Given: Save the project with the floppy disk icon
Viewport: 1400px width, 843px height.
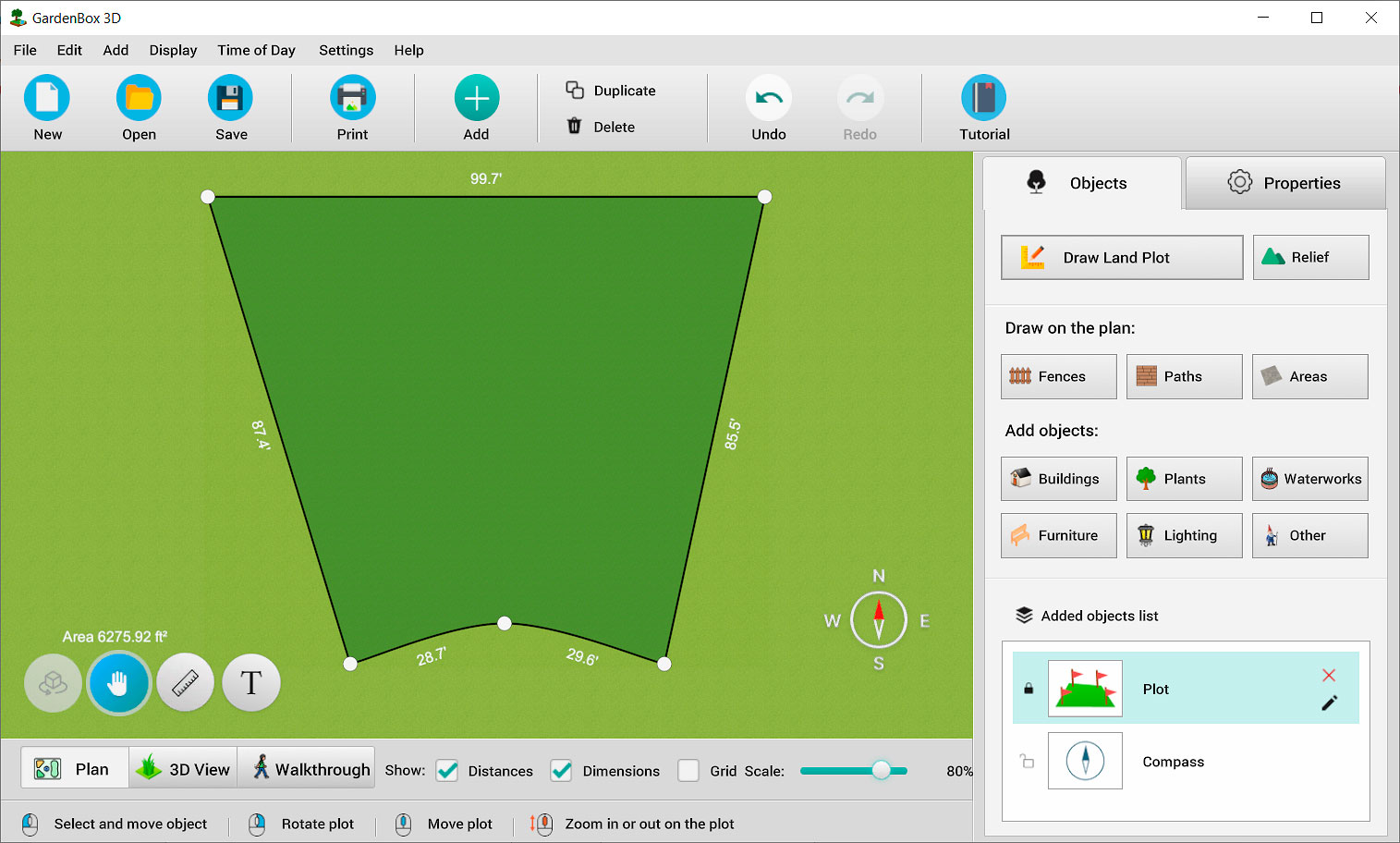Looking at the screenshot, I should pyautogui.click(x=230, y=98).
